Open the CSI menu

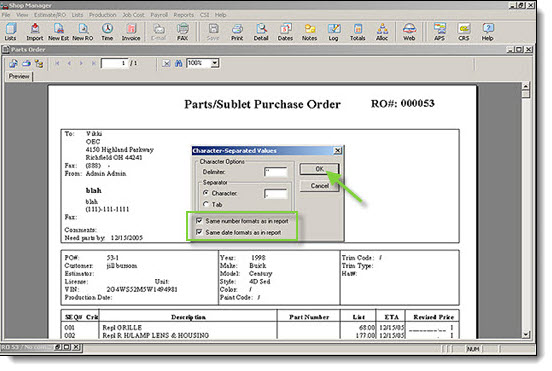pos(205,15)
